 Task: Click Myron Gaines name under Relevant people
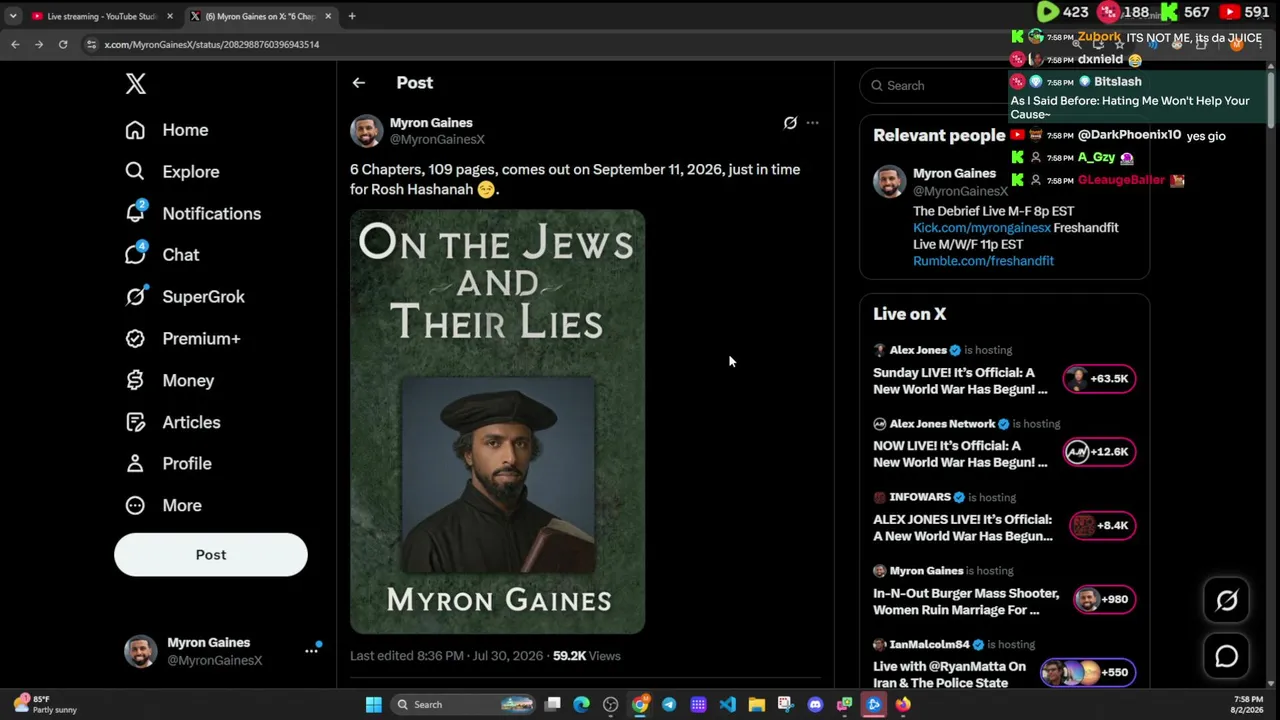[x=954, y=174]
